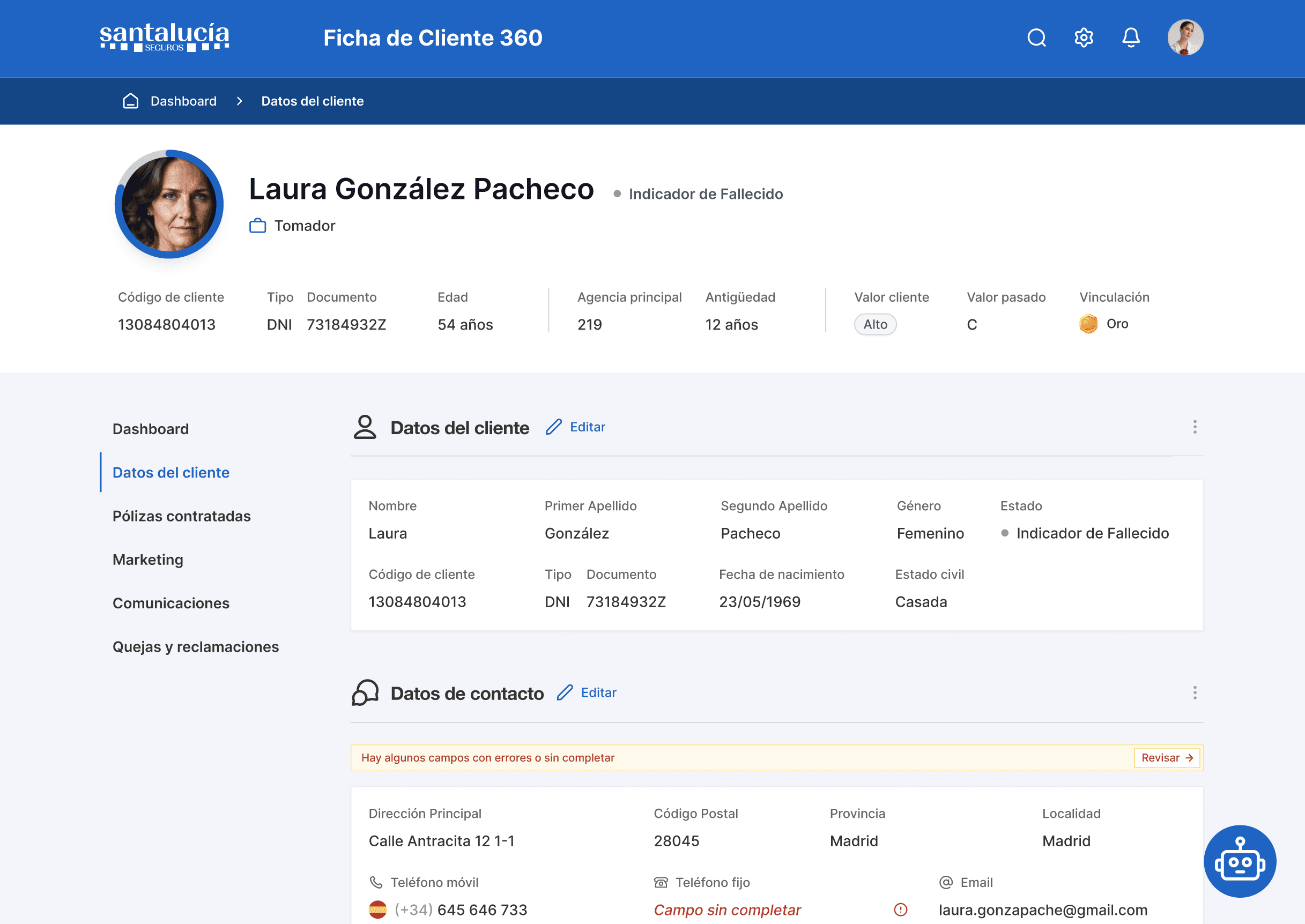
Task: Open Quejas y reclamaciones section
Action: click(x=196, y=647)
